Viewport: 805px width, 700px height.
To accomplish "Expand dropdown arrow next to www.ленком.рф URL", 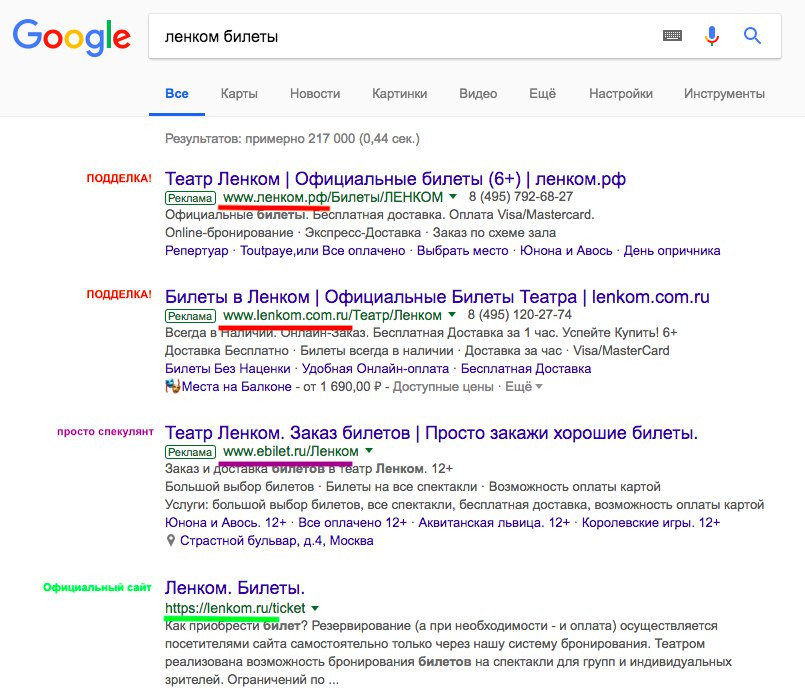I will [453, 197].
